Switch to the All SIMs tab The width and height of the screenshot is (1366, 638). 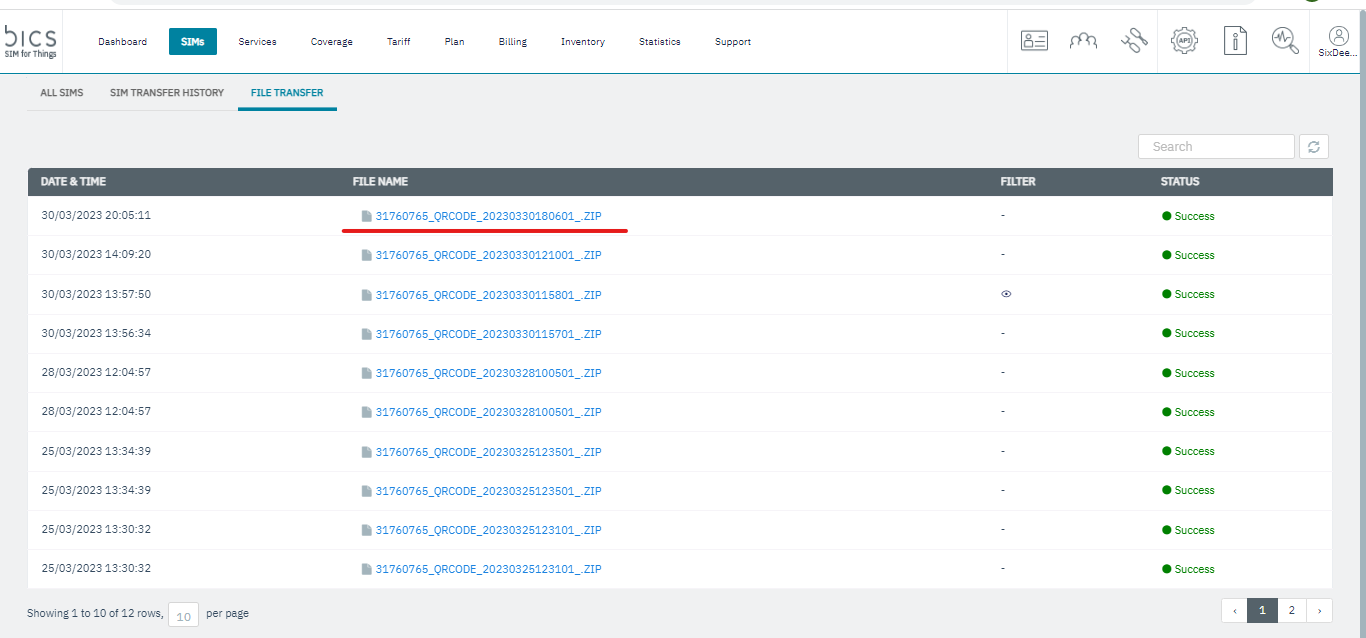coord(62,93)
